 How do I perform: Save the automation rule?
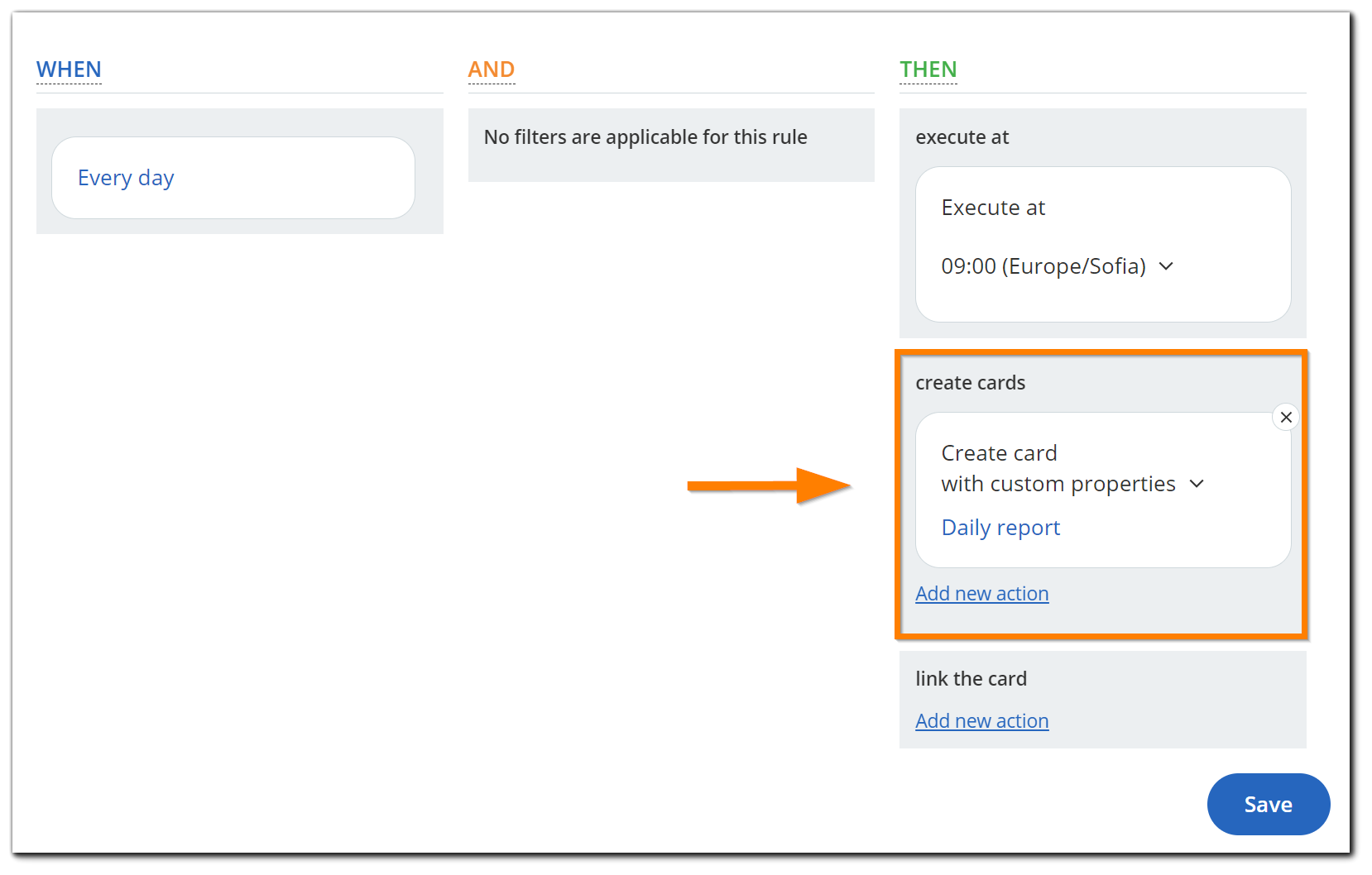click(x=1269, y=805)
